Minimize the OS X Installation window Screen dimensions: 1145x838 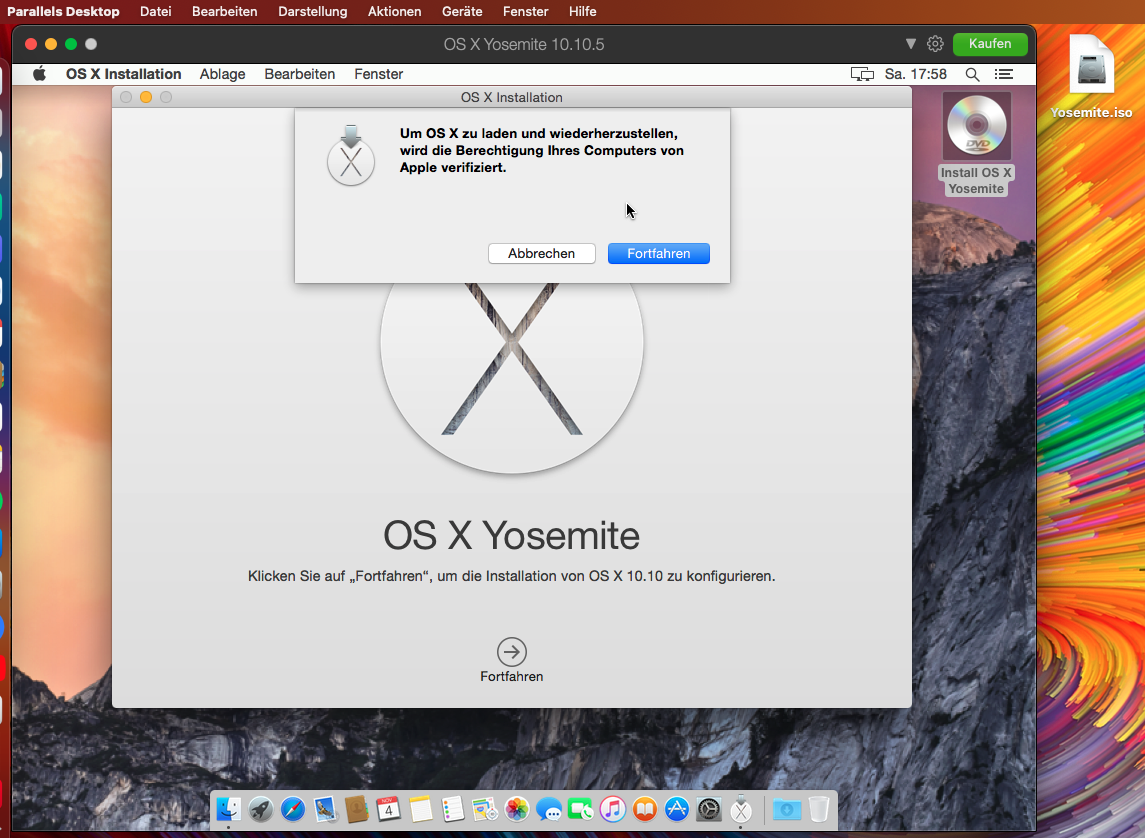pos(146,97)
